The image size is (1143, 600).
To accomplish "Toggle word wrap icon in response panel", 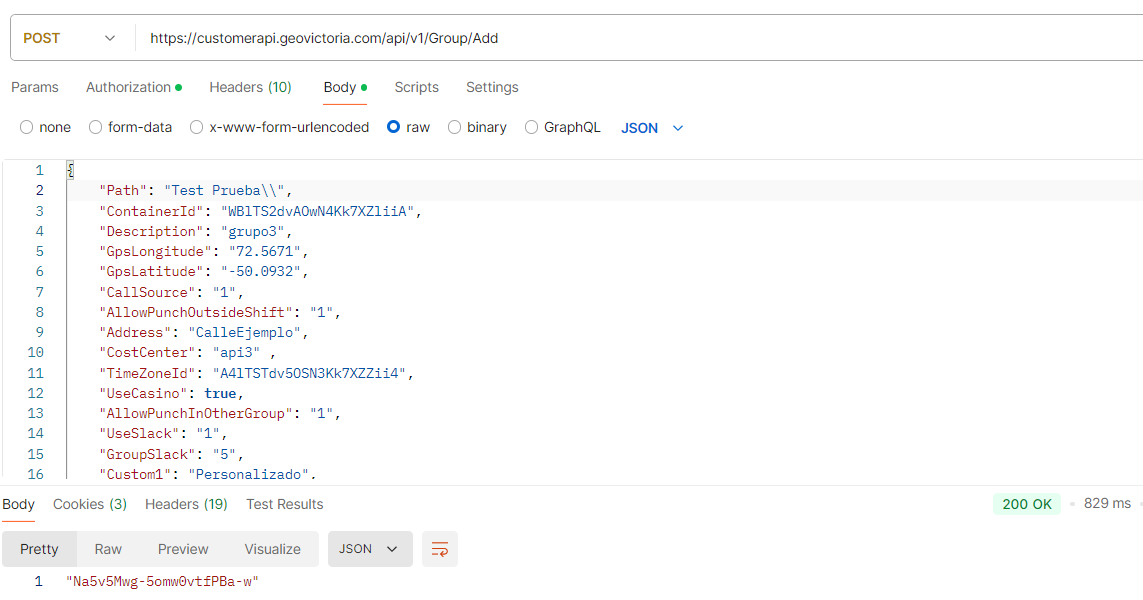I will 439,549.
